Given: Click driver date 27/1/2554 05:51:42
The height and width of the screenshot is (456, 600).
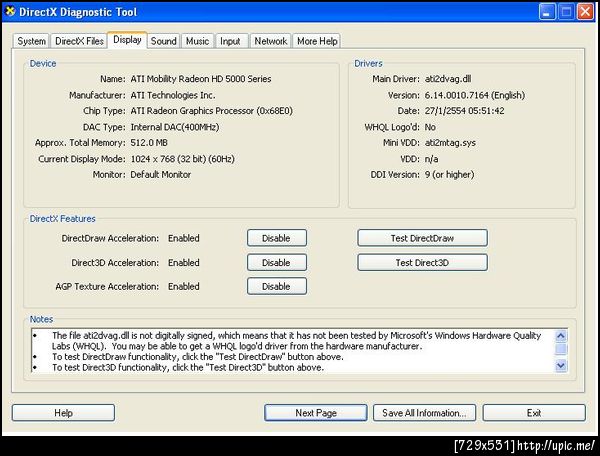Looking at the screenshot, I should pos(465,111).
